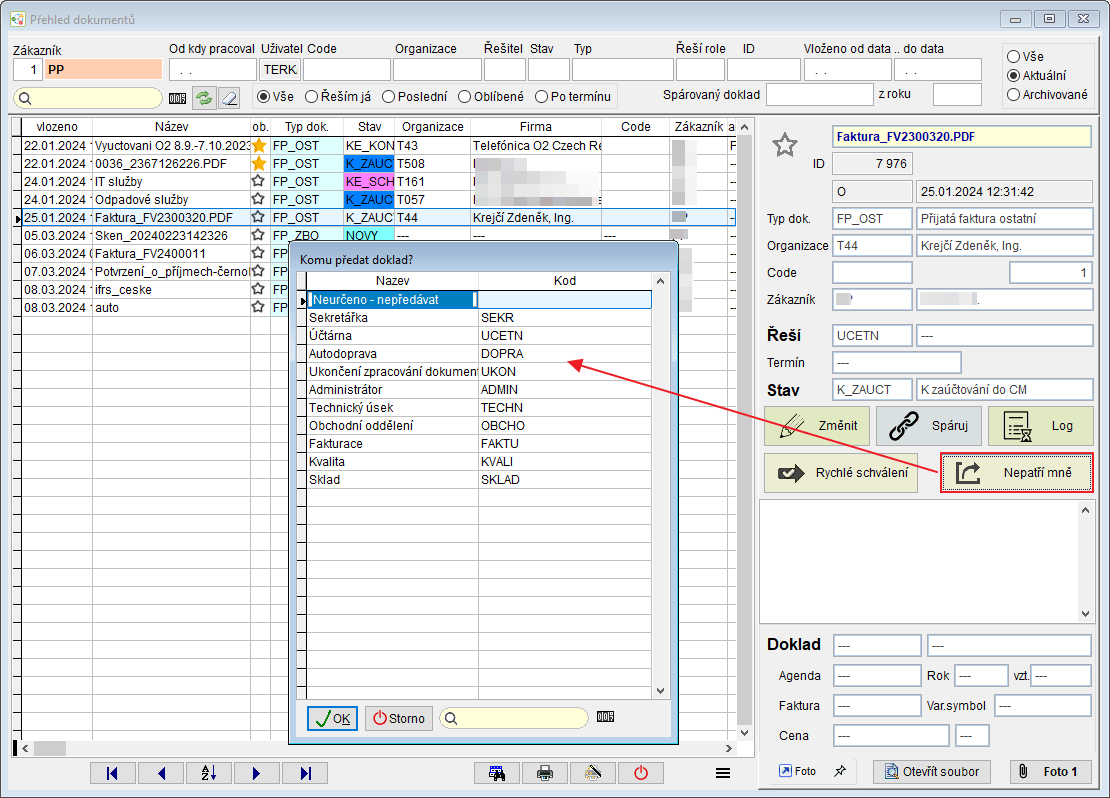The width and height of the screenshot is (1110, 798).
Task: Select 'Administrátor' in the recipient list
Action: tap(479, 390)
